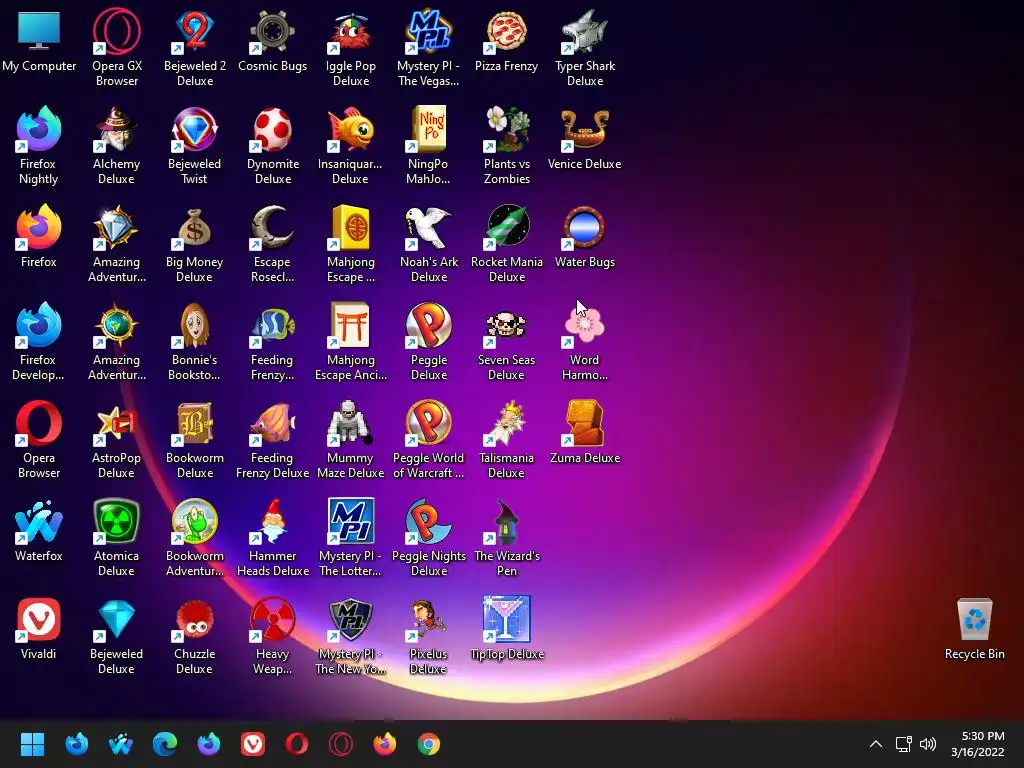Launch Microsoft Edge from the taskbar
The image size is (1024, 768).
pyautogui.click(x=165, y=744)
